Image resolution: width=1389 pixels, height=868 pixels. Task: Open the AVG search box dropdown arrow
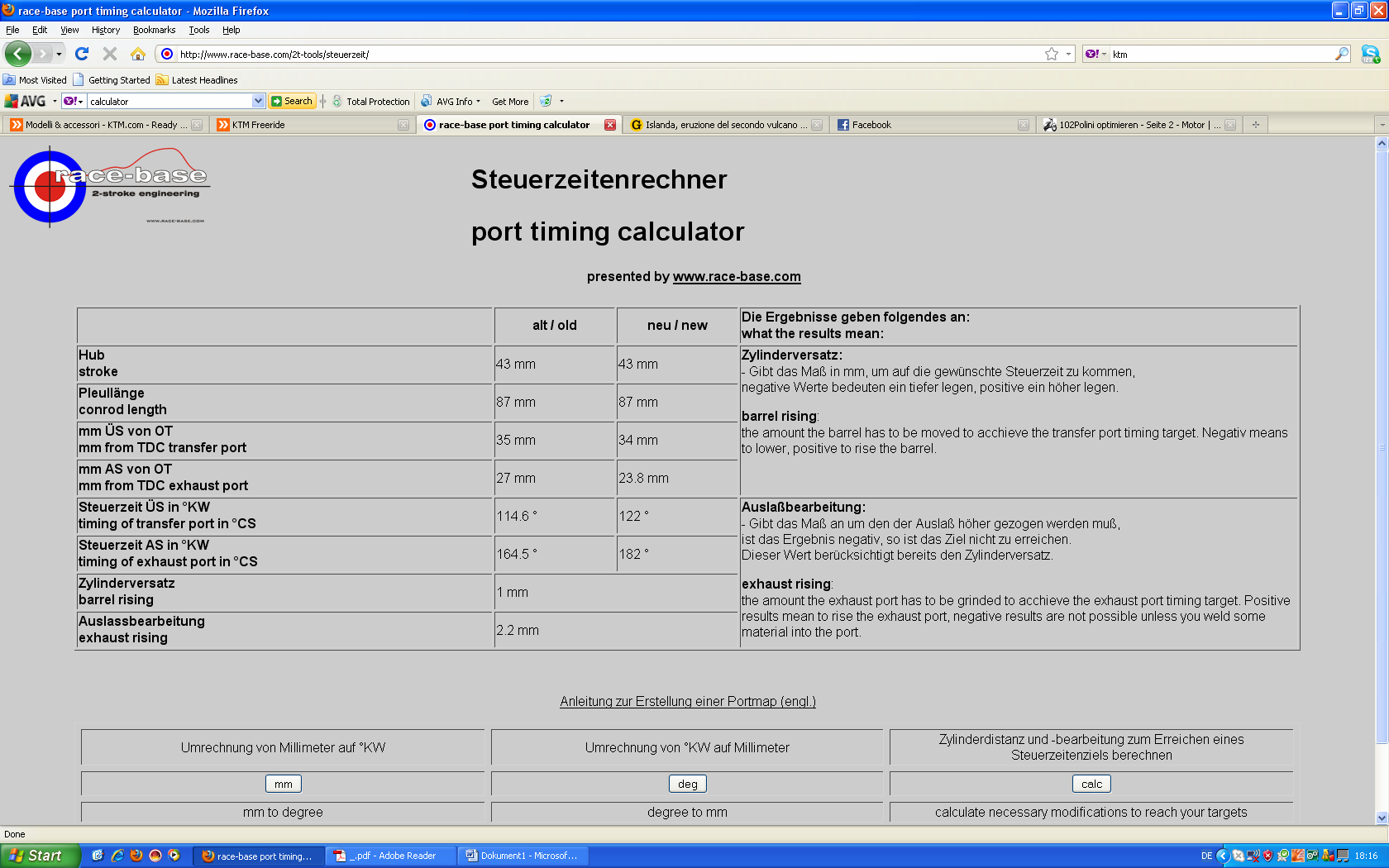click(258, 101)
